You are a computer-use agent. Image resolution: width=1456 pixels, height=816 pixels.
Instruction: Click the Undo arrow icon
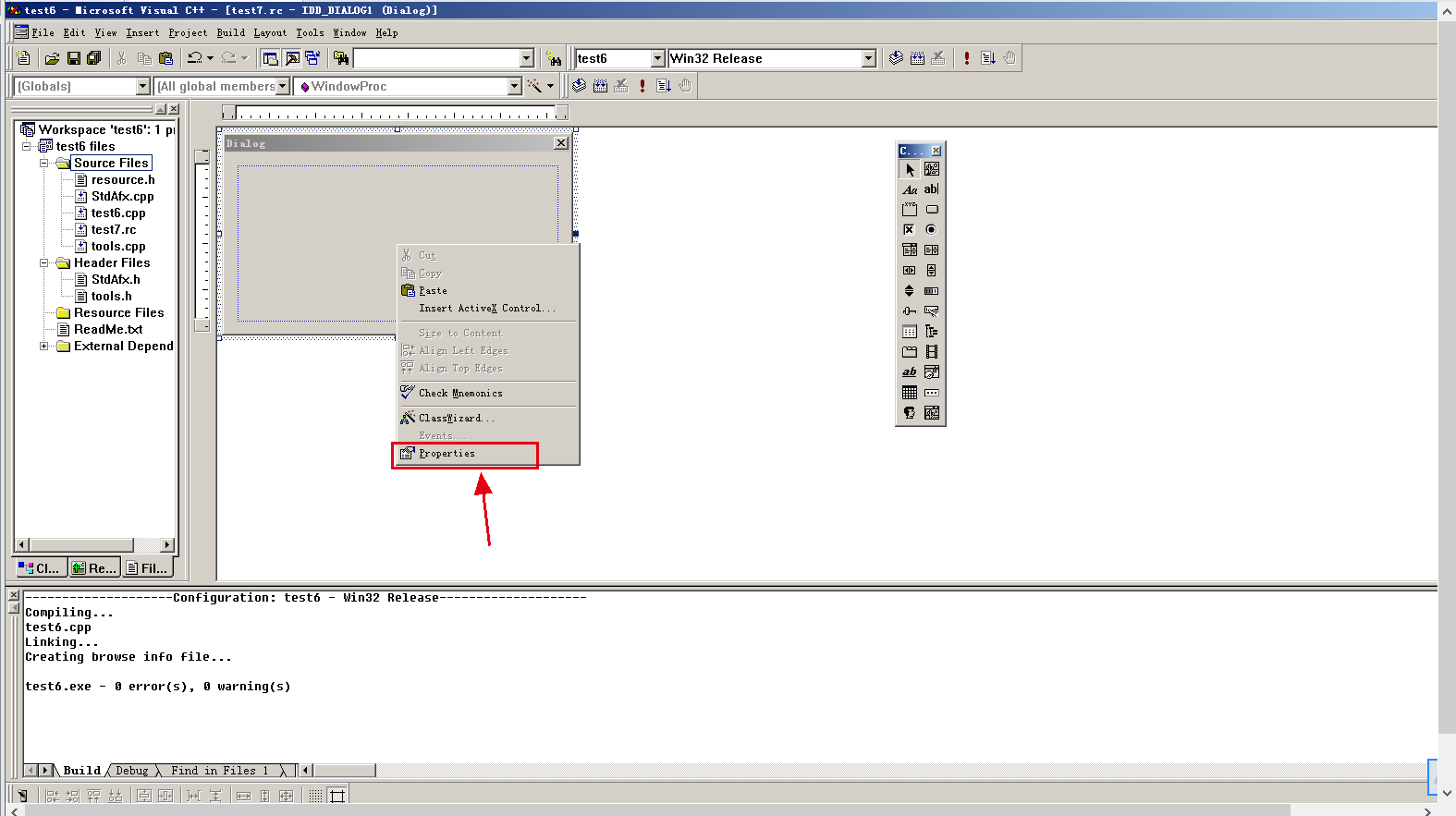point(194,58)
